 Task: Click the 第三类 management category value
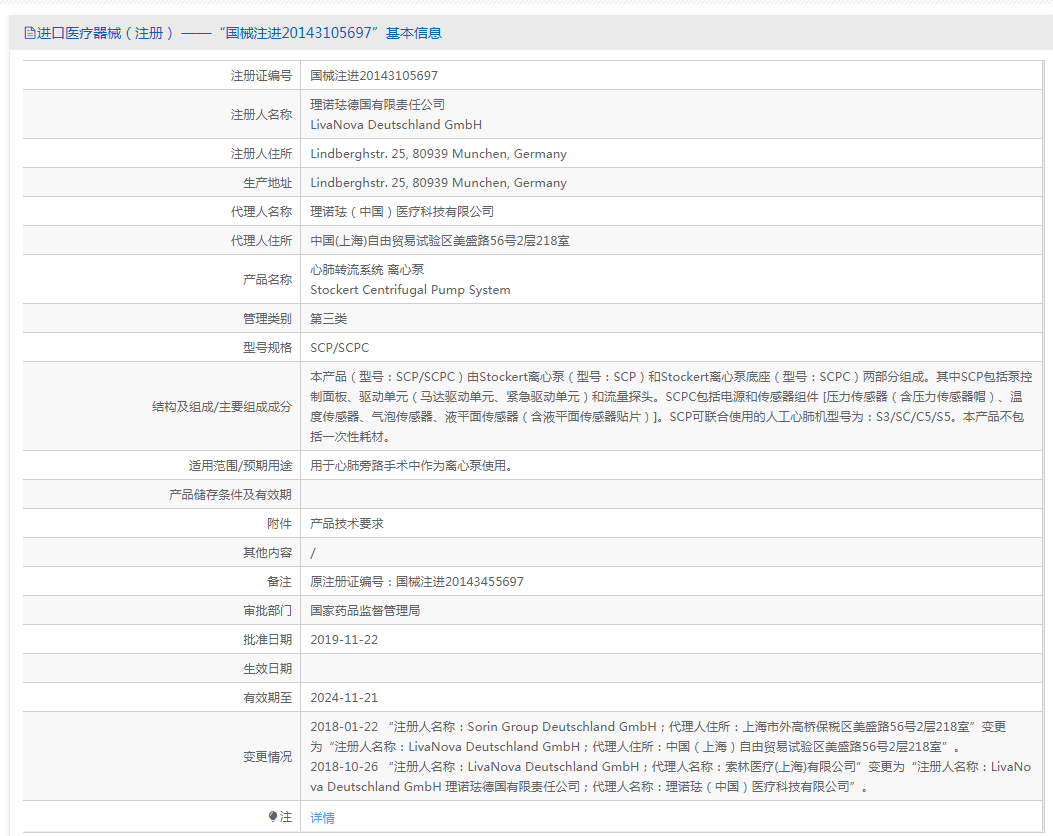point(328,319)
